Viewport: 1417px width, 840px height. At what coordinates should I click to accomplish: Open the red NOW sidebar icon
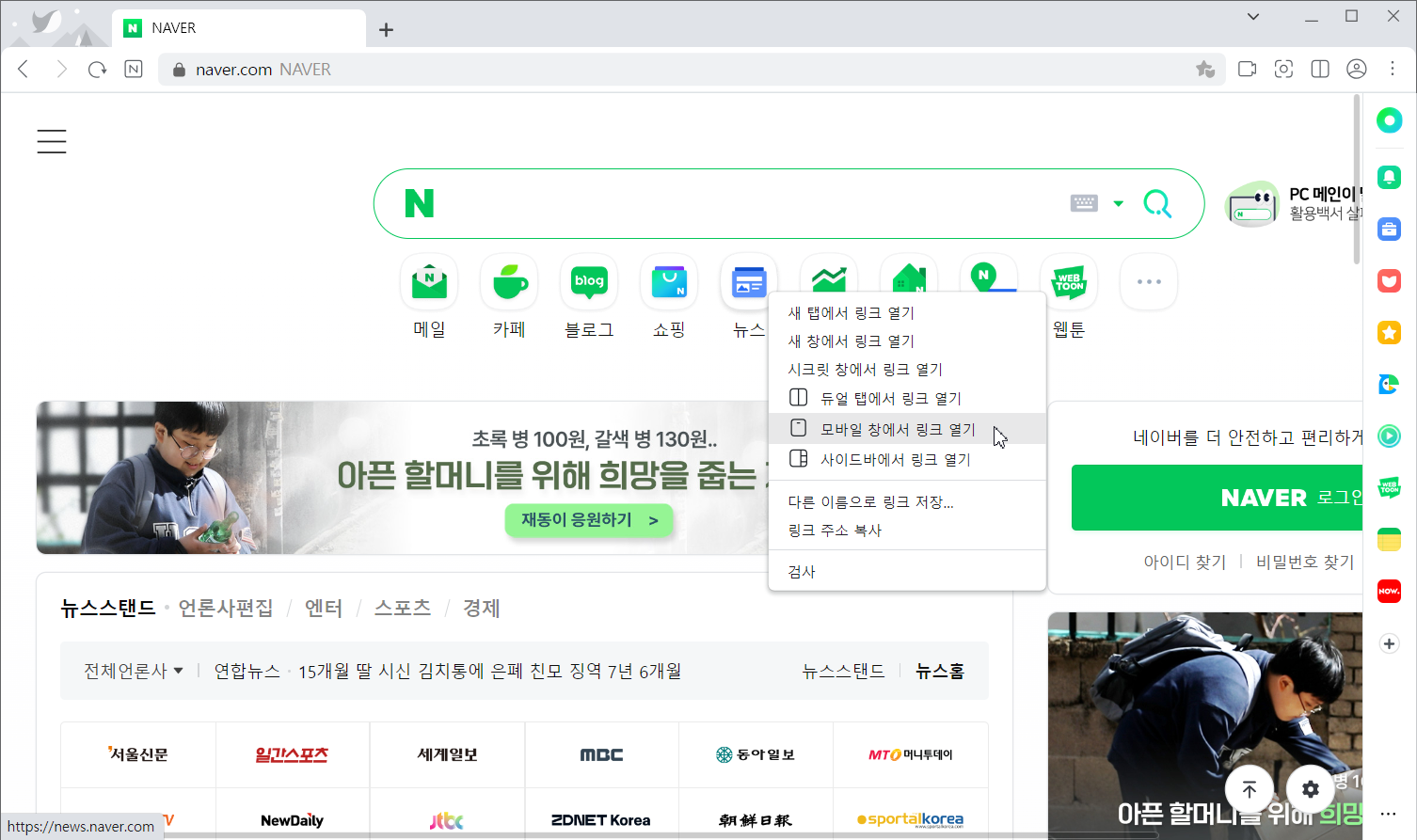tap(1389, 591)
